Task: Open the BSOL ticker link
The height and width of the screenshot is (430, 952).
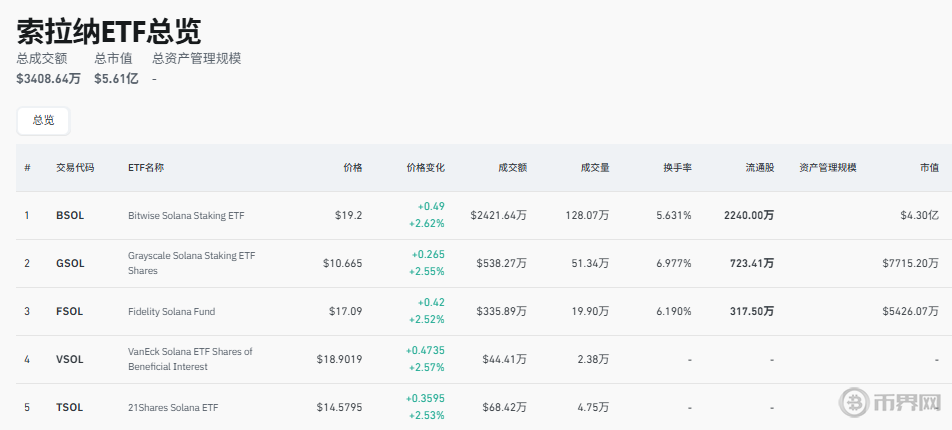Action: click(70, 215)
